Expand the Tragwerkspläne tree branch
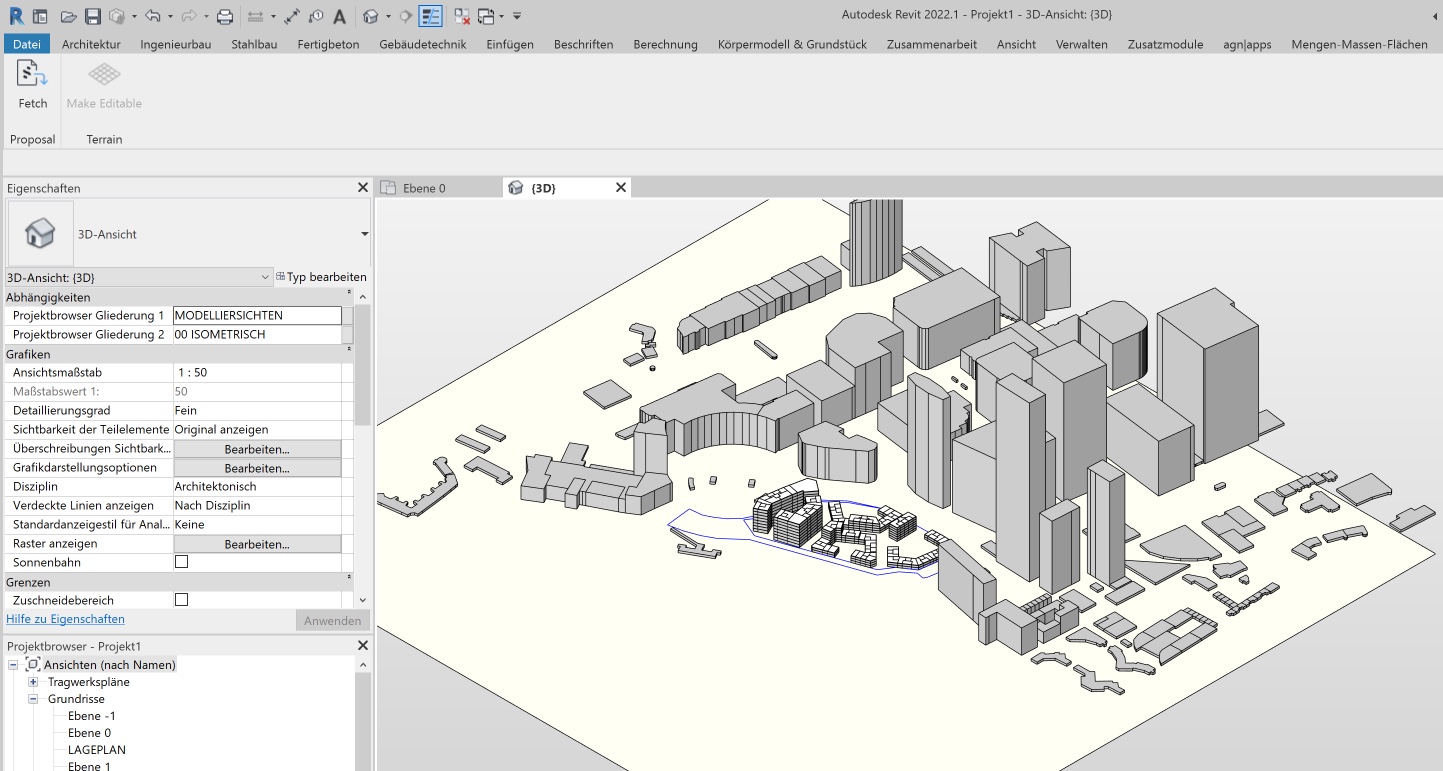 point(33,681)
